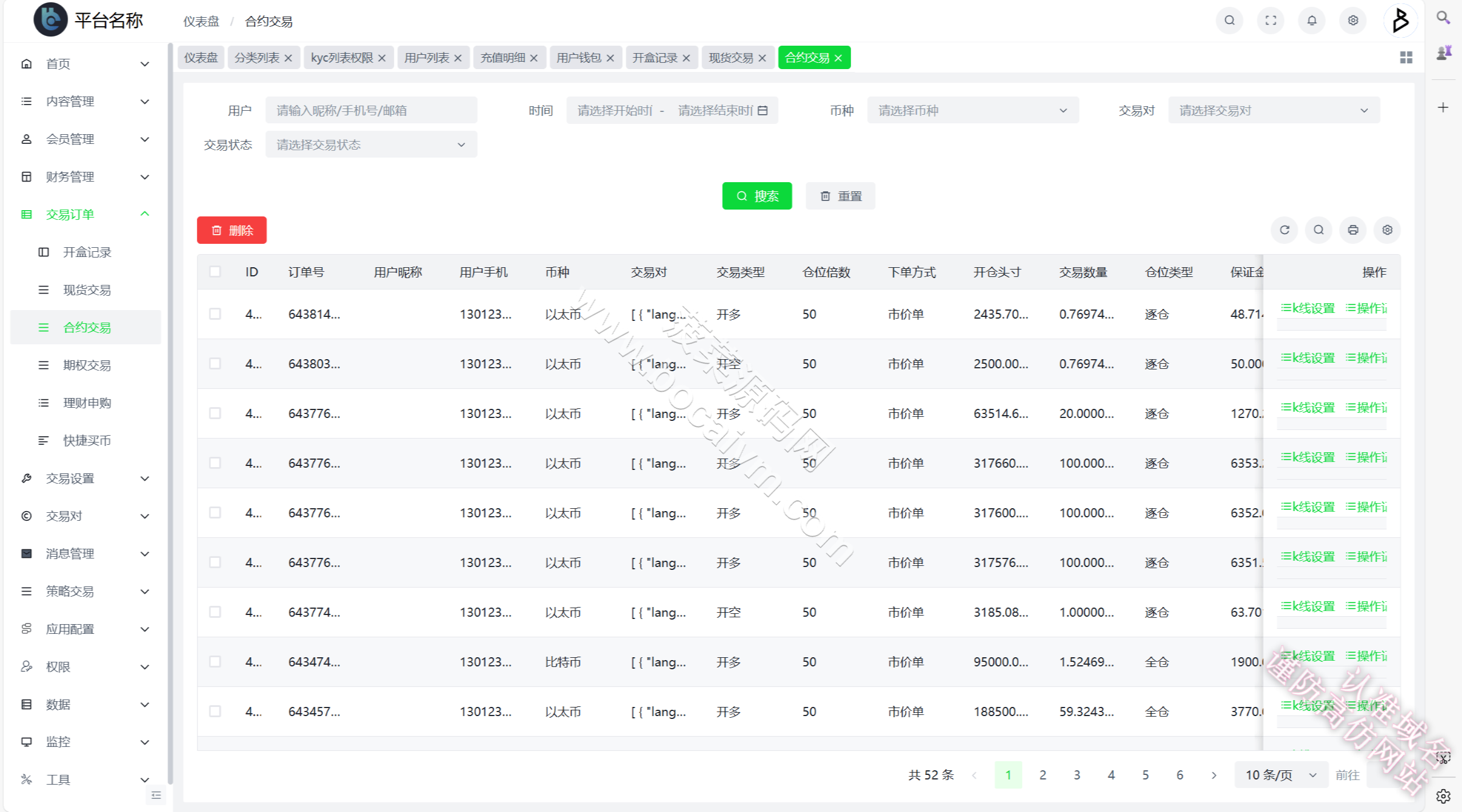The image size is (1462, 812).
Task: Check the row for order 643803
Action: (215, 364)
